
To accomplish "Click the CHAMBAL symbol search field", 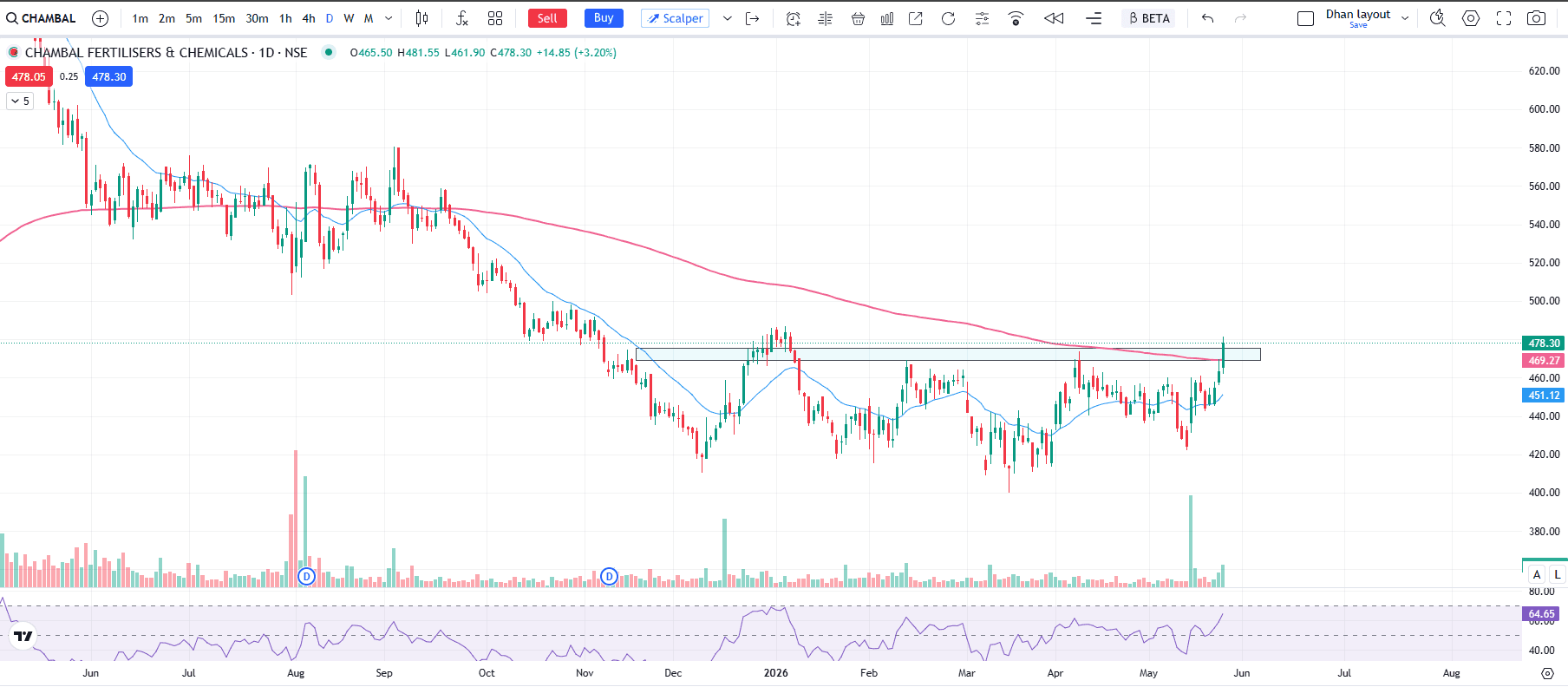I will (42, 18).
